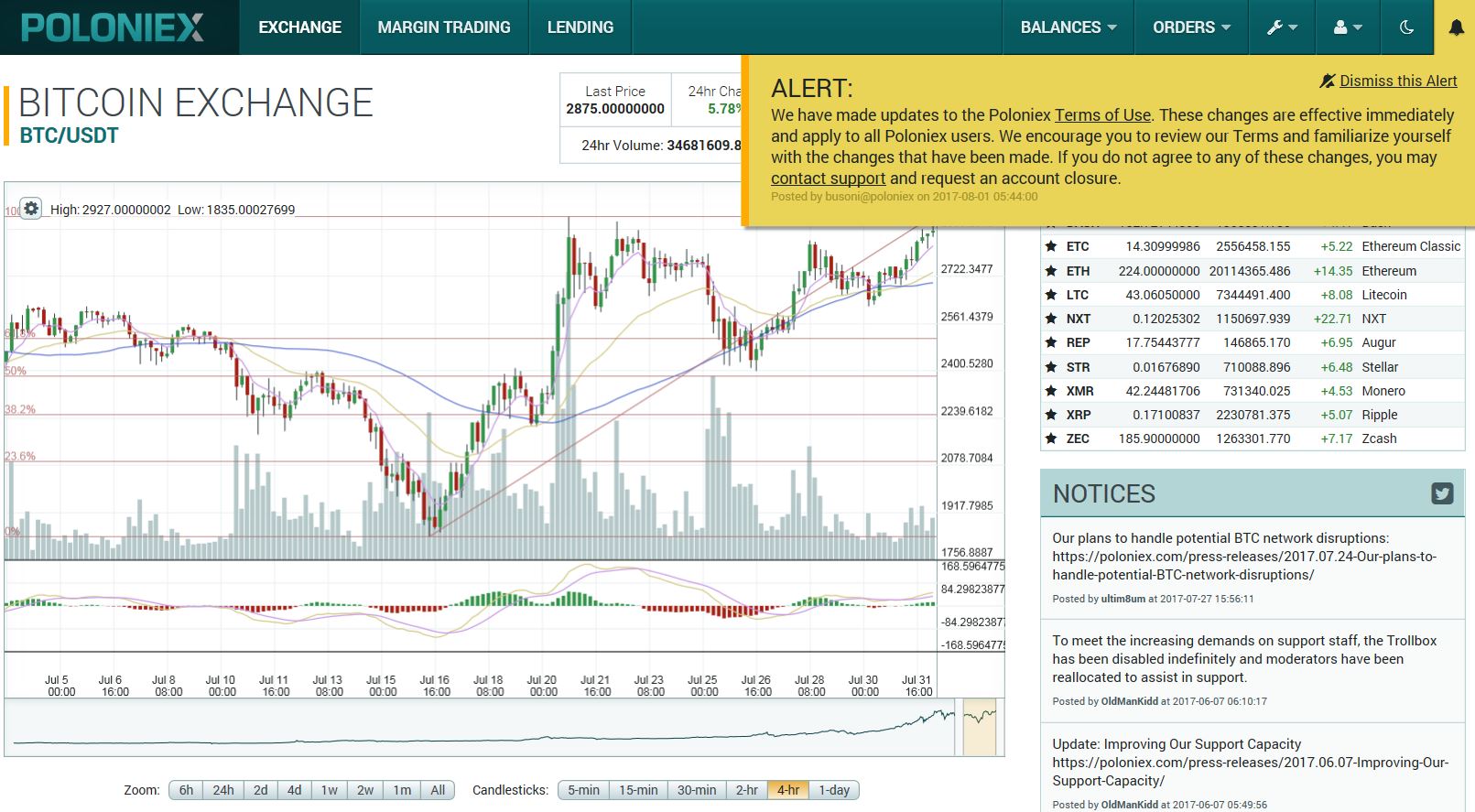Expand the Balances dropdown menu

tap(1068, 27)
